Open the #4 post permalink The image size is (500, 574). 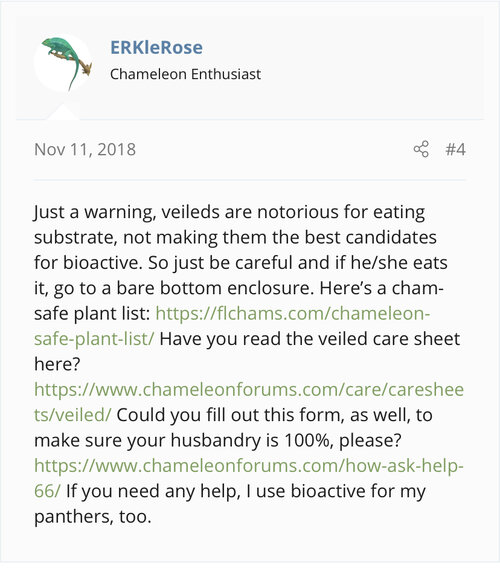[x=455, y=149]
